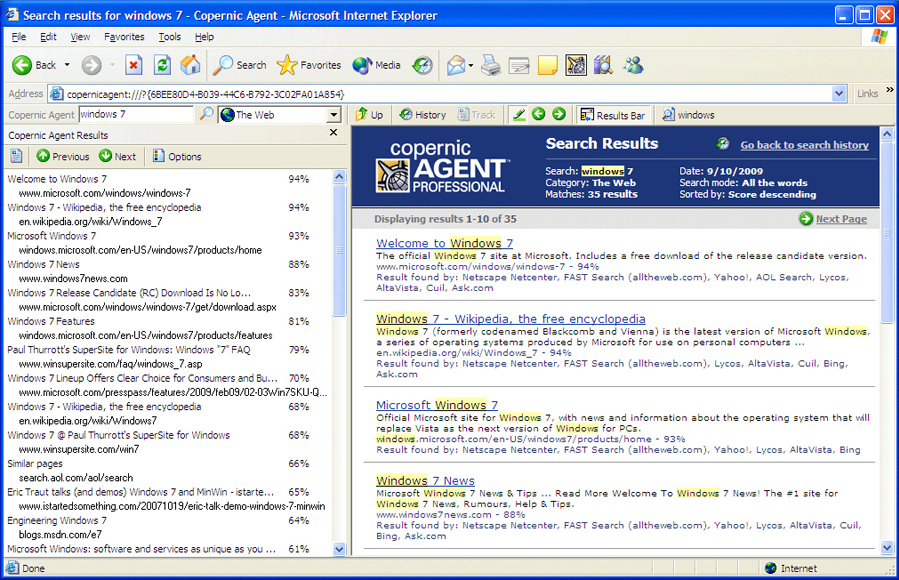Viewport: 899px width, 580px height.
Task: Click the Up button in Copernic toolbar
Action: [x=369, y=115]
